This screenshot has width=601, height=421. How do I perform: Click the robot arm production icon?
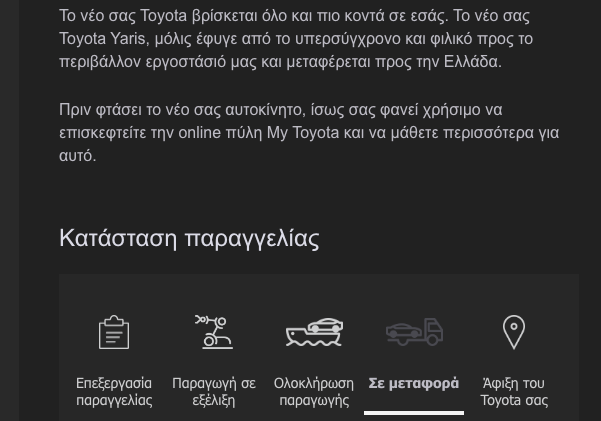pos(214,332)
